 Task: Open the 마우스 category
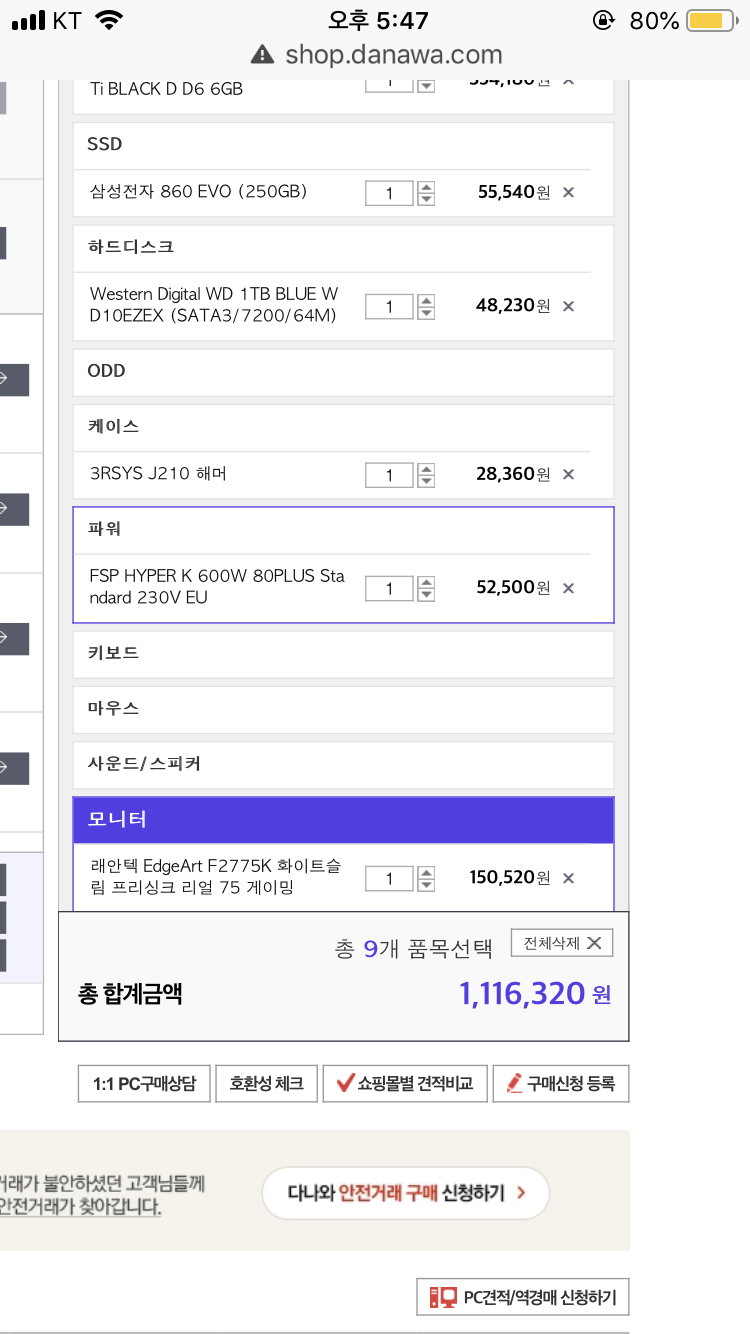coord(343,709)
